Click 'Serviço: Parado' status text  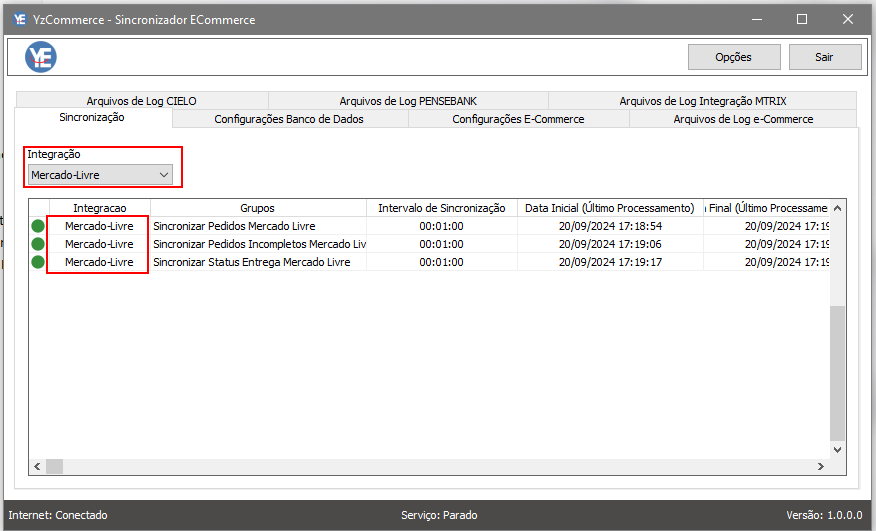click(439, 515)
